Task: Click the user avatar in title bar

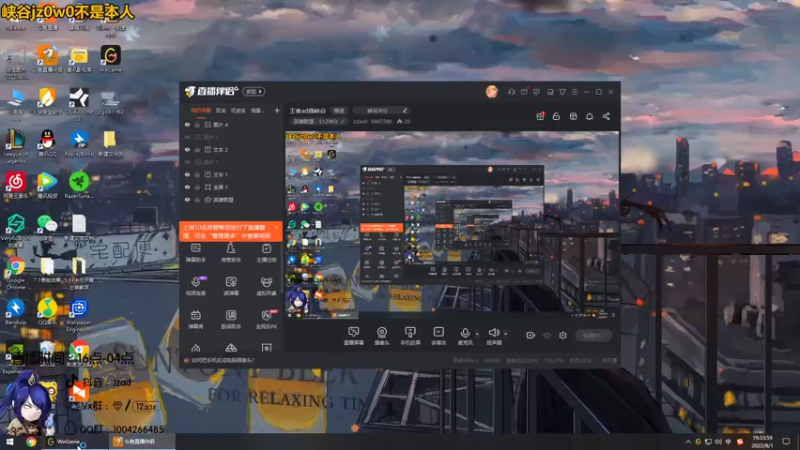Action: (x=491, y=92)
